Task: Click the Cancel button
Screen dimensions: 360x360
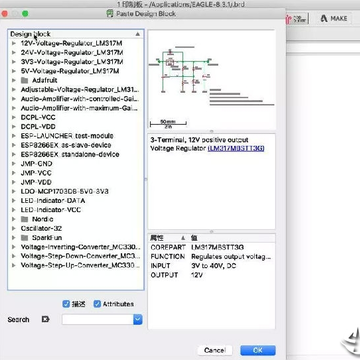Action: point(215,350)
